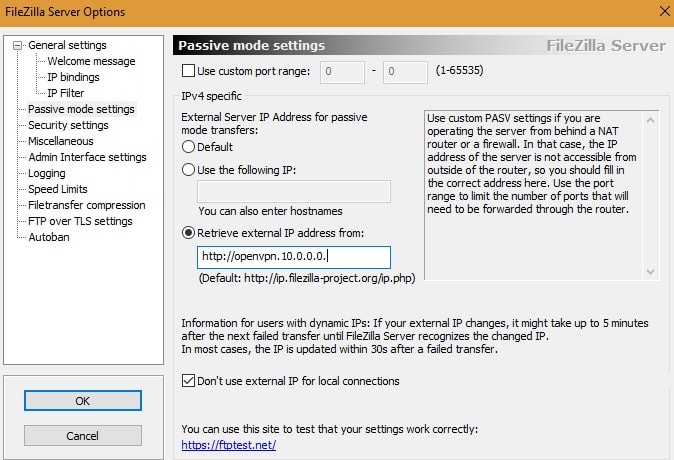
Task: Click the default URL hint text
Action: coord(307,278)
